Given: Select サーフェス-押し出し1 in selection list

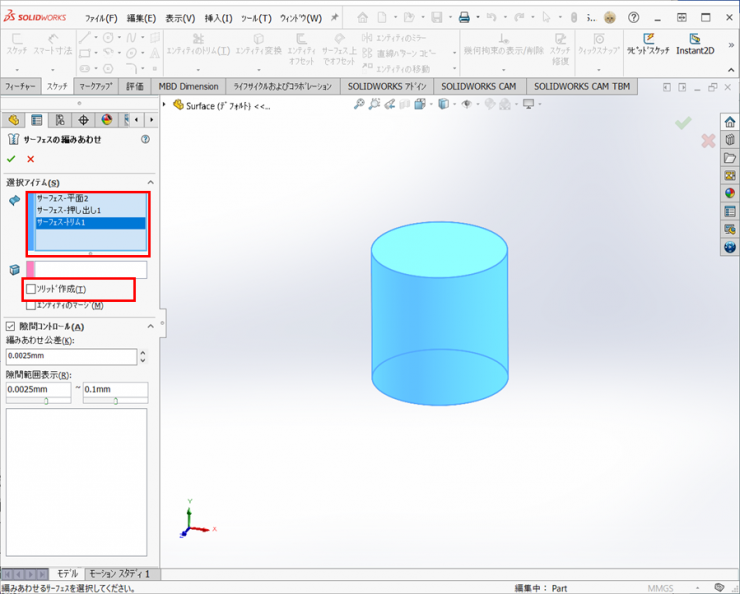Looking at the screenshot, I should 69,210.
